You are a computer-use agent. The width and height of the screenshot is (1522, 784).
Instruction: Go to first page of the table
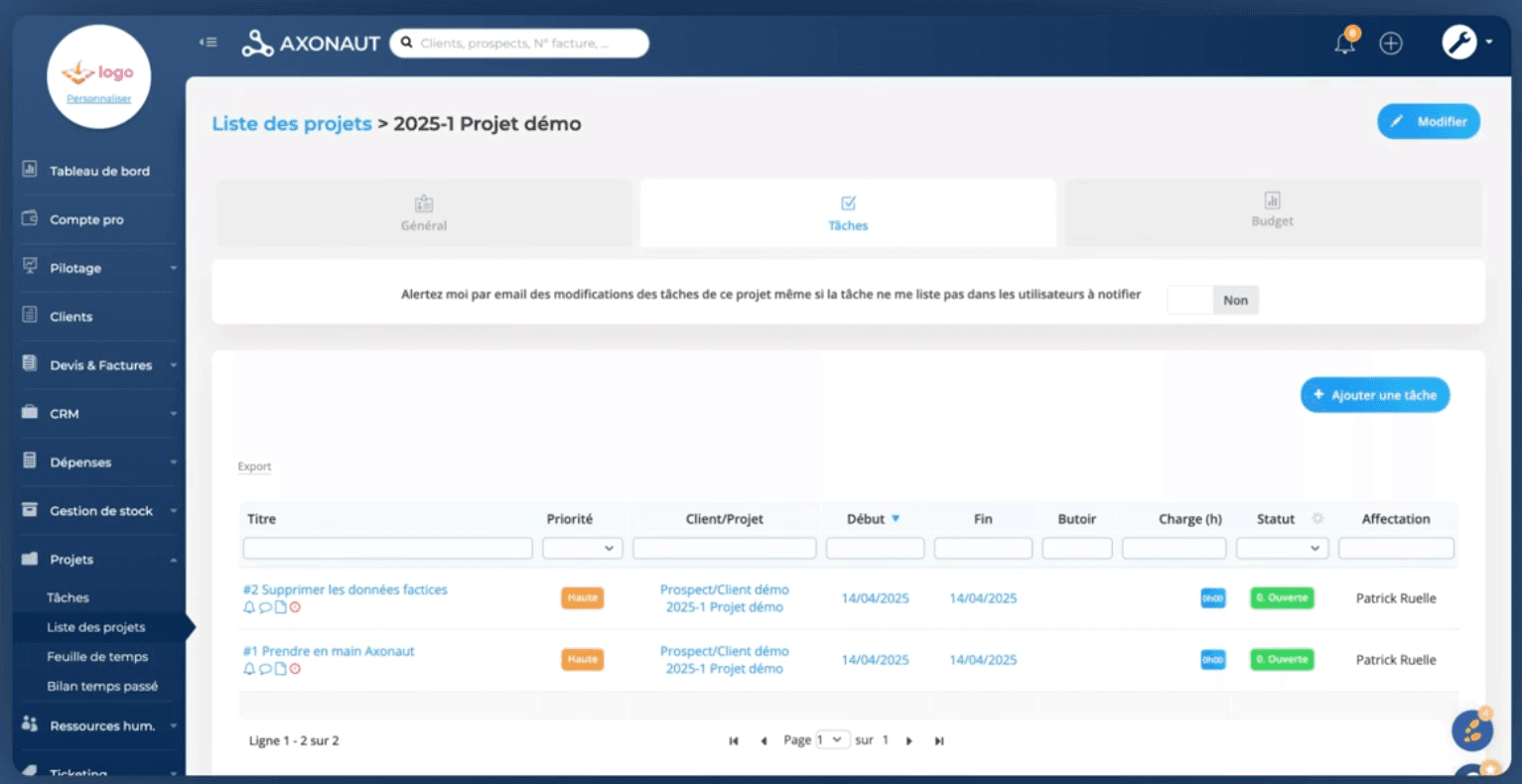point(734,740)
